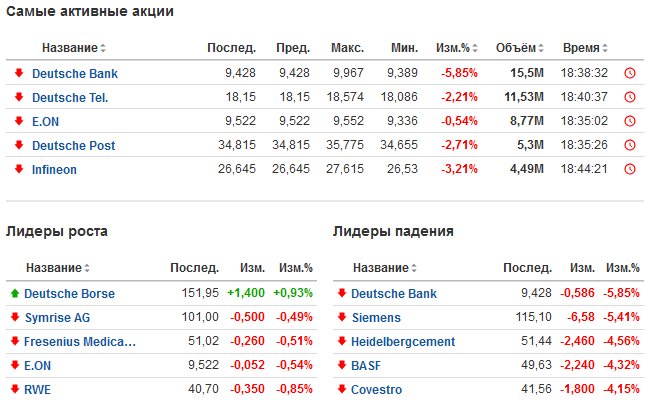Open Covestro stock link
The height and width of the screenshot is (402, 649).
(x=376, y=390)
